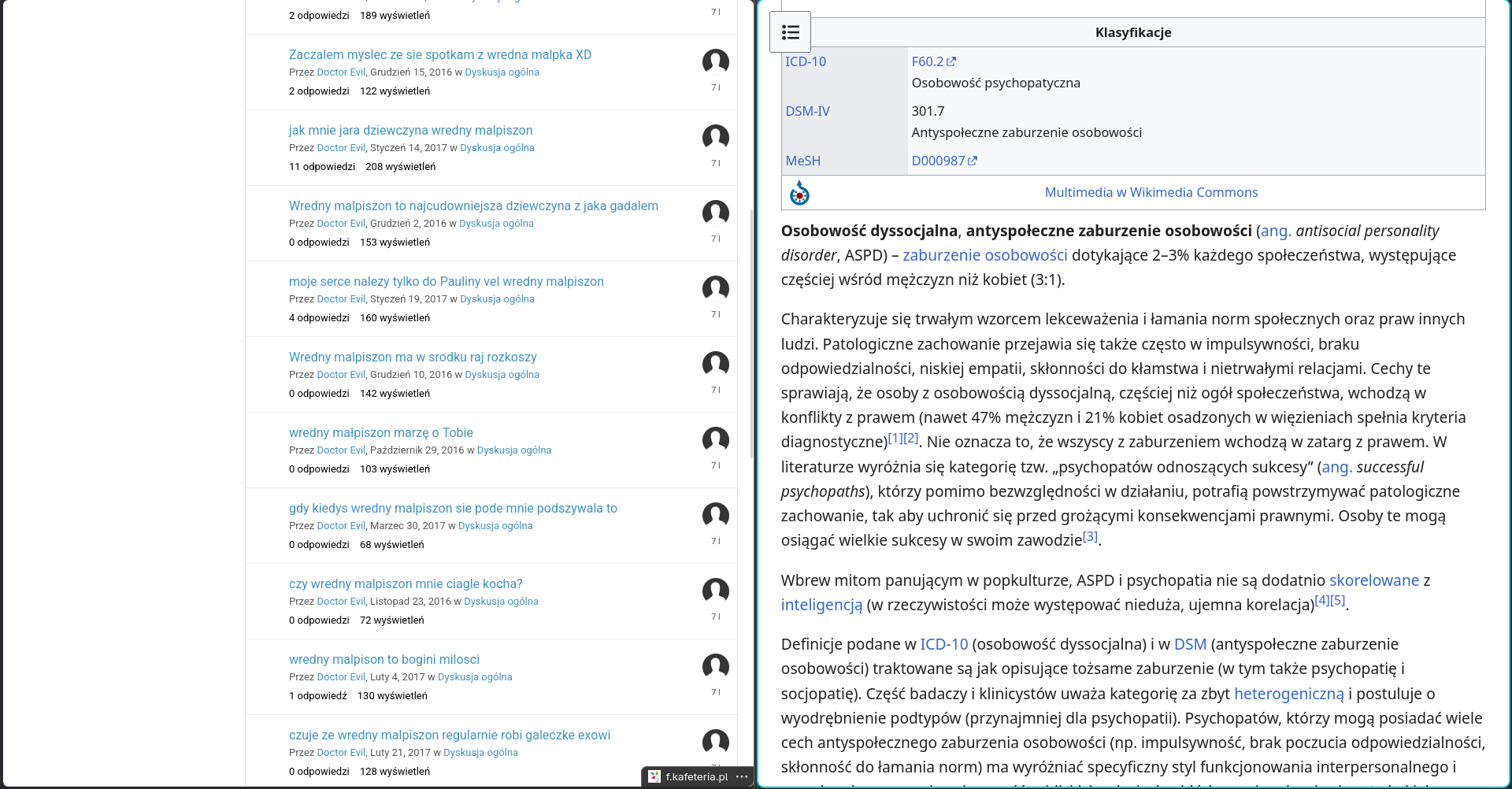The image size is (1512, 789).
Task: Follow the 'inteligencją' link
Action: [821, 605]
